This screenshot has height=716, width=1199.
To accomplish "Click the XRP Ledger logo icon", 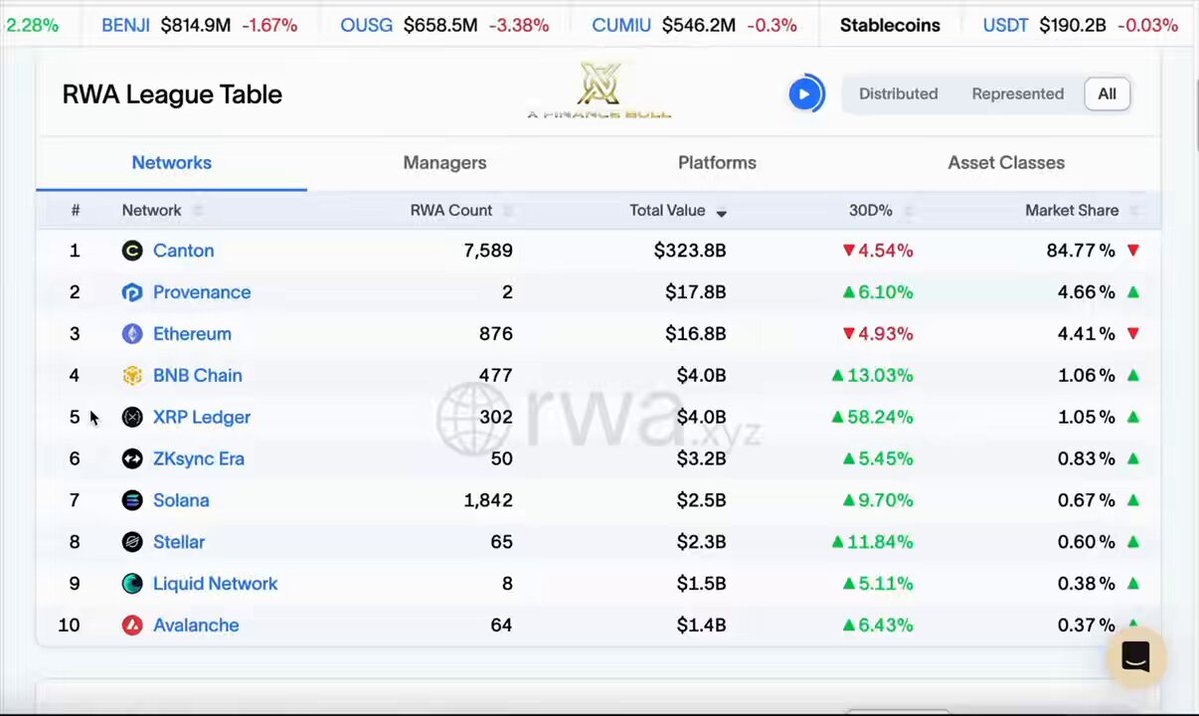I will (132, 417).
